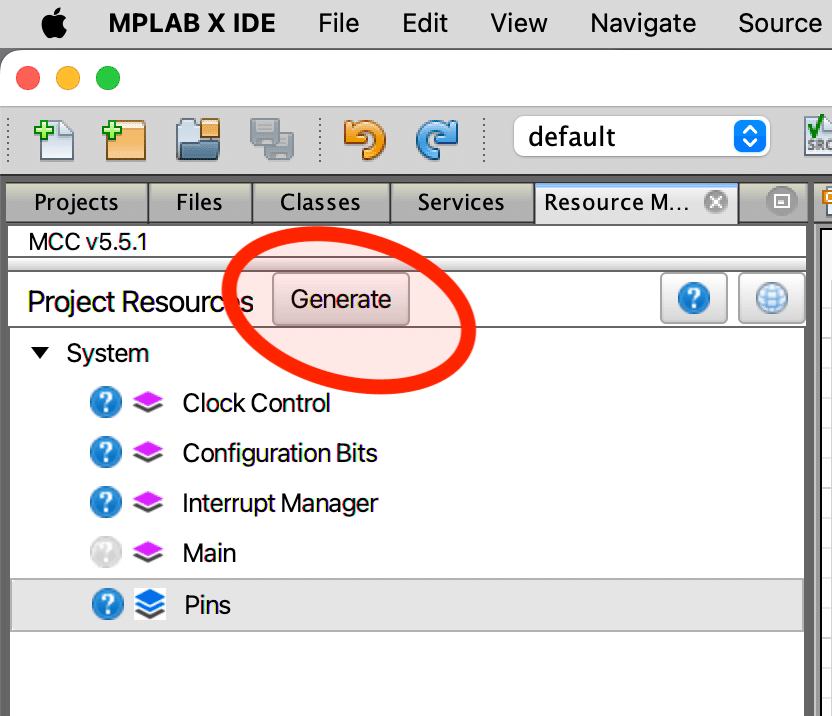Click the New Project toolbar icon
832x716 pixels.
pos(124,140)
